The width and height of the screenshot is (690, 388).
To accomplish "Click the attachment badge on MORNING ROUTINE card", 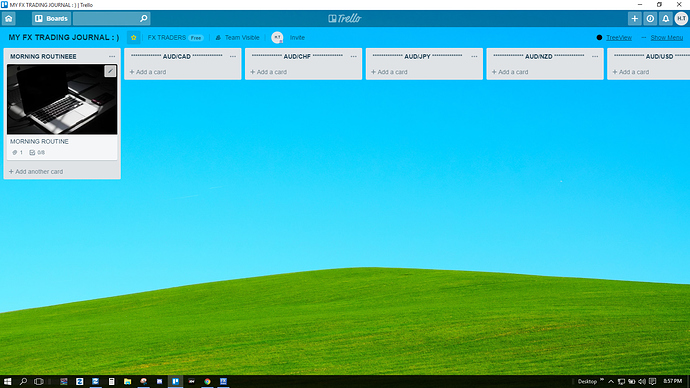I will [x=18, y=153].
